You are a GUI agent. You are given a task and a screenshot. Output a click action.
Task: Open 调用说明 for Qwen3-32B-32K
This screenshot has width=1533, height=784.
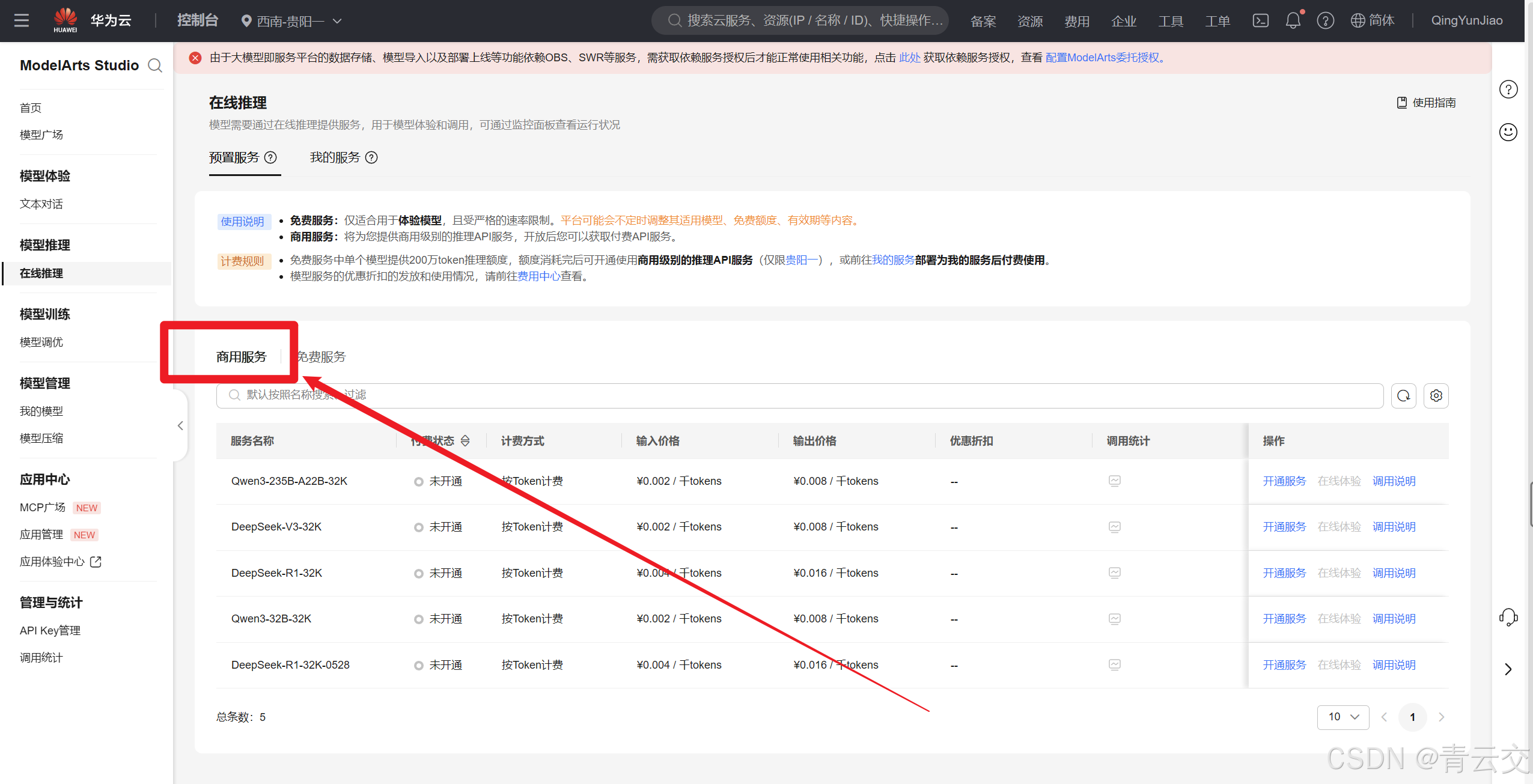coord(1394,619)
